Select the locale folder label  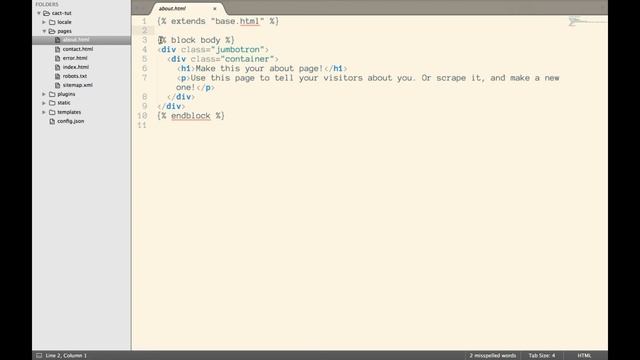(x=64, y=22)
